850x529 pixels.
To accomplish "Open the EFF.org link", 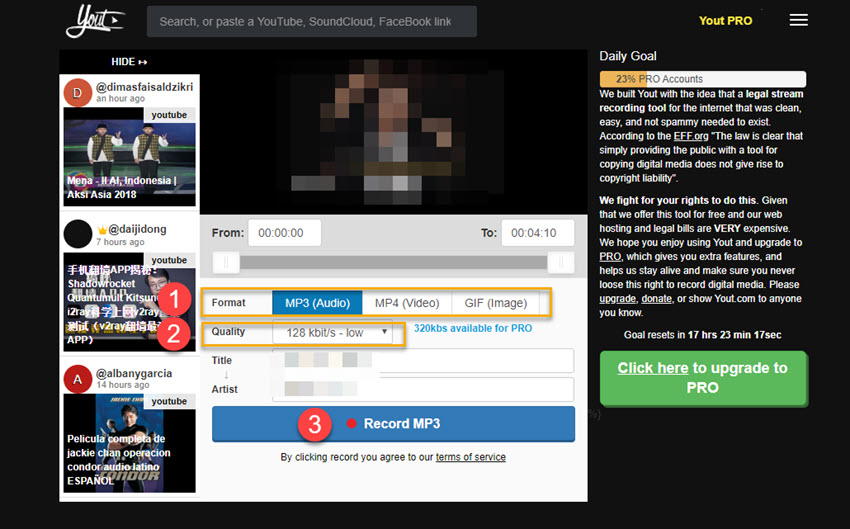I will tap(691, 136).
